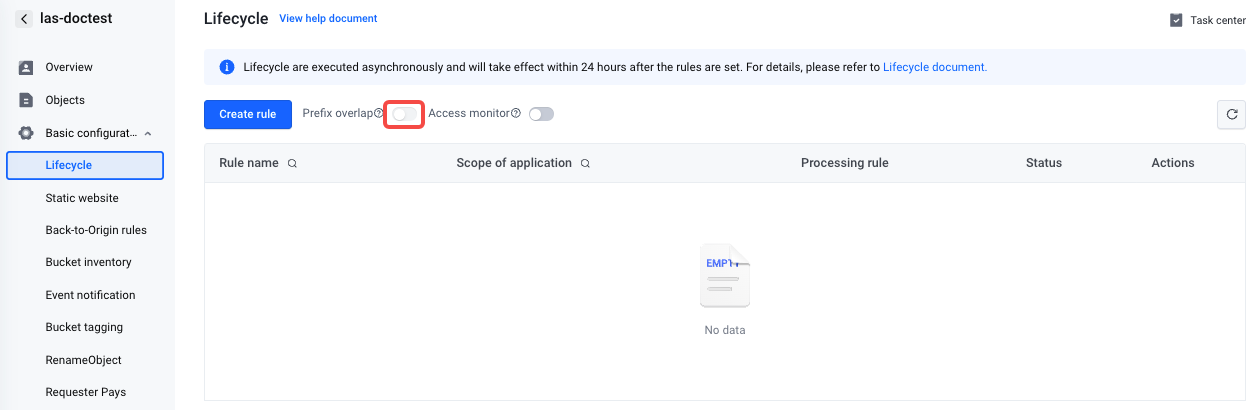The height and width of the screenshot is (410, 1257).
Task: Click the Task center checklist icon
Action: pyautogui.click(x=1176, y=20)
